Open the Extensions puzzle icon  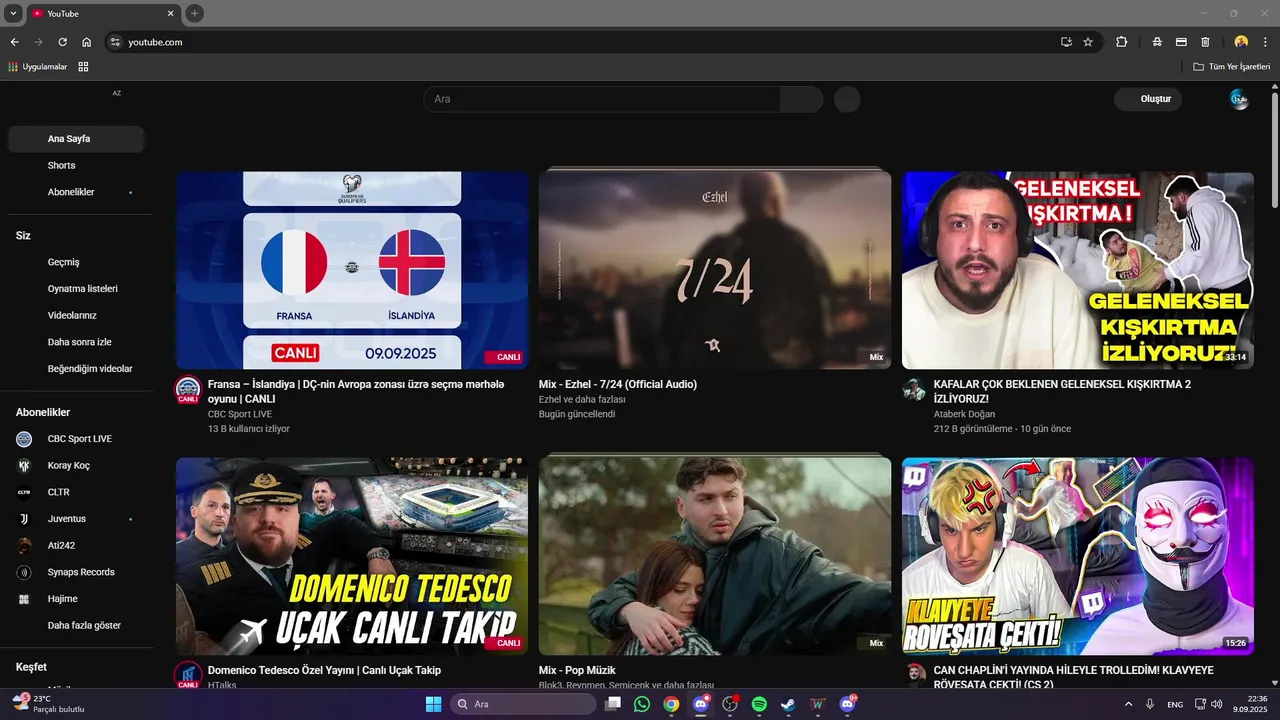click(x=1121, y=42)
